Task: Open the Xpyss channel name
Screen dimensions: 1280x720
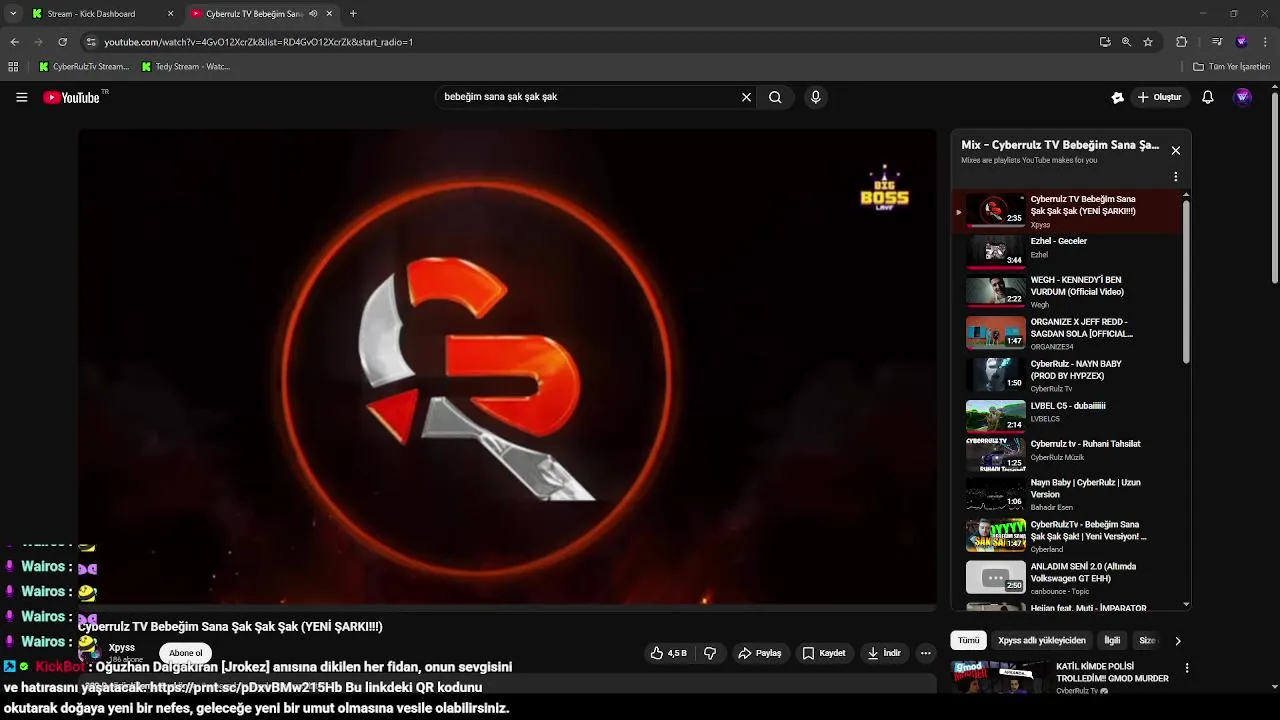Action: [x=121, y=648]
